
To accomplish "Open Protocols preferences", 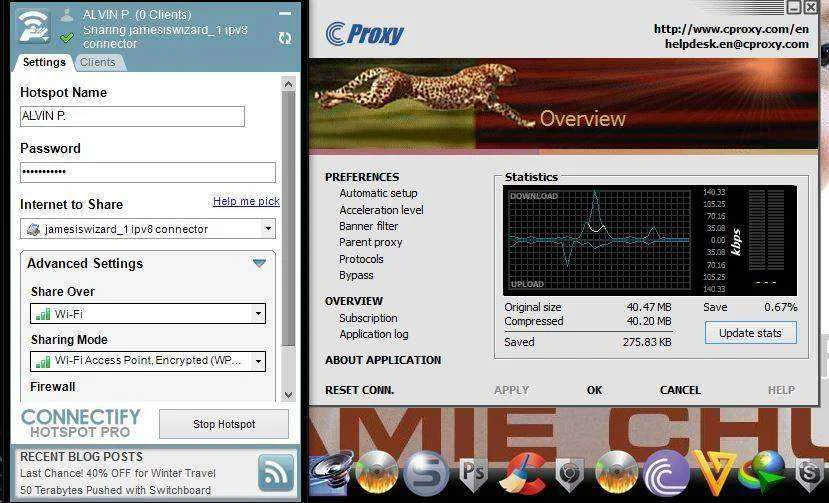I will pos(361,259).
